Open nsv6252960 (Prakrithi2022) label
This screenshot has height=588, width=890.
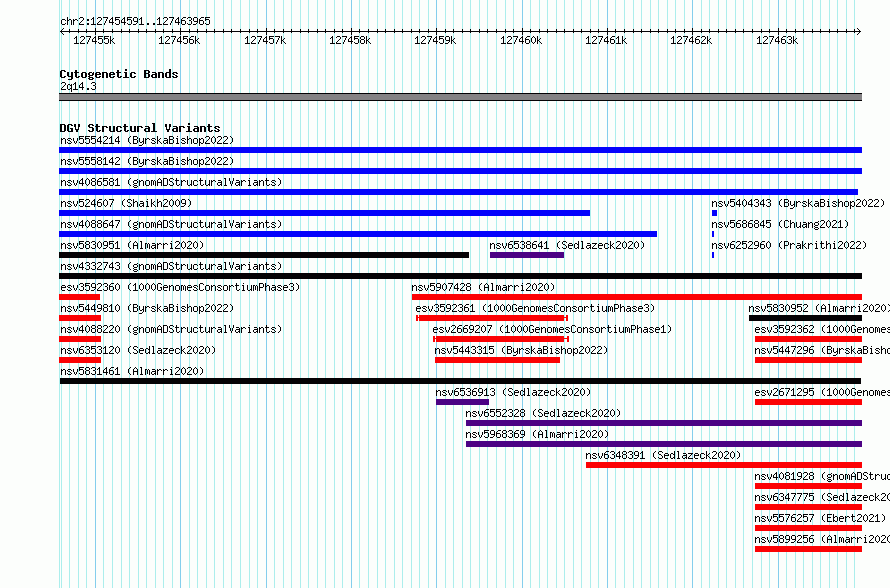(789, 245)
